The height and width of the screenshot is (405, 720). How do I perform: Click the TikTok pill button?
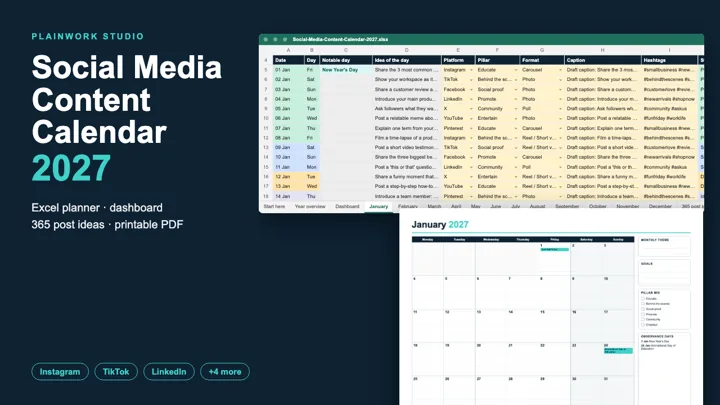pos(116,371)
